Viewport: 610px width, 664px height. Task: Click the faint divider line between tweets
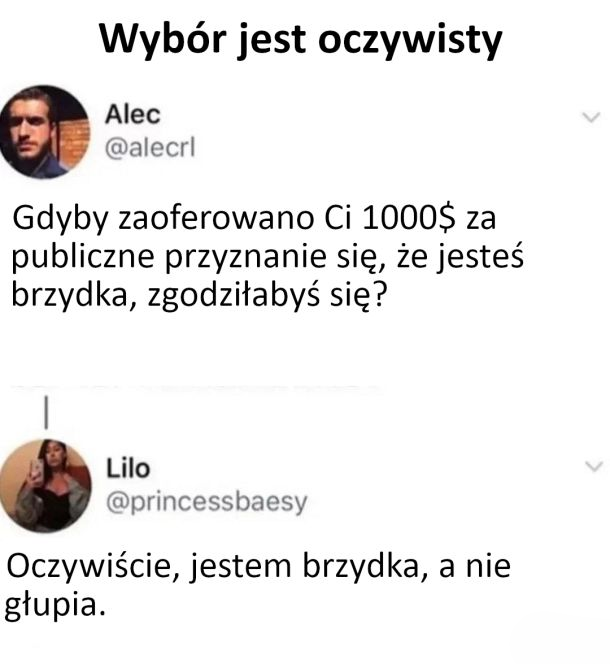coord(195,387)
